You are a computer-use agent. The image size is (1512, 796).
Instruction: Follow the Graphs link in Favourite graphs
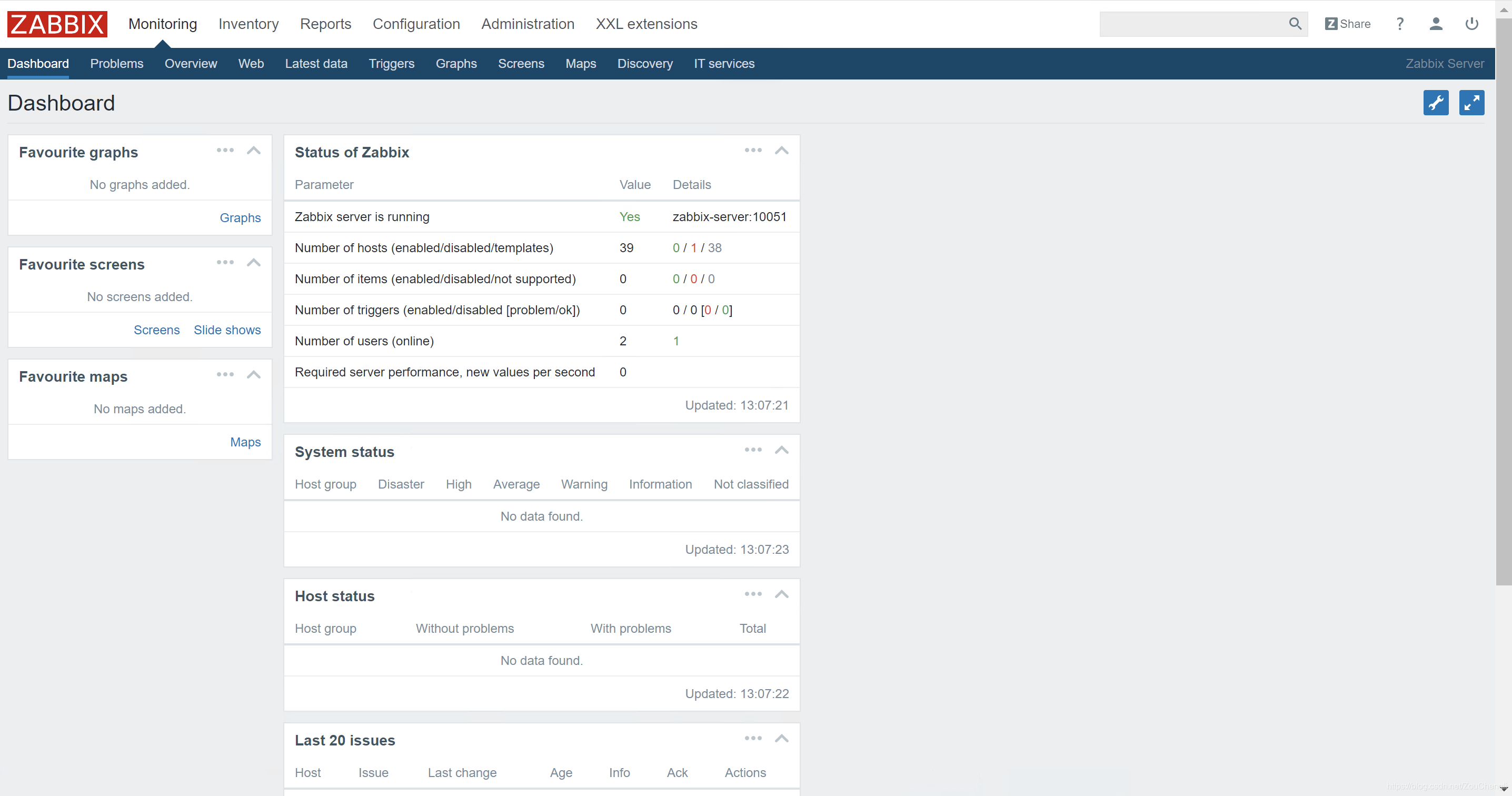[240, 218]
